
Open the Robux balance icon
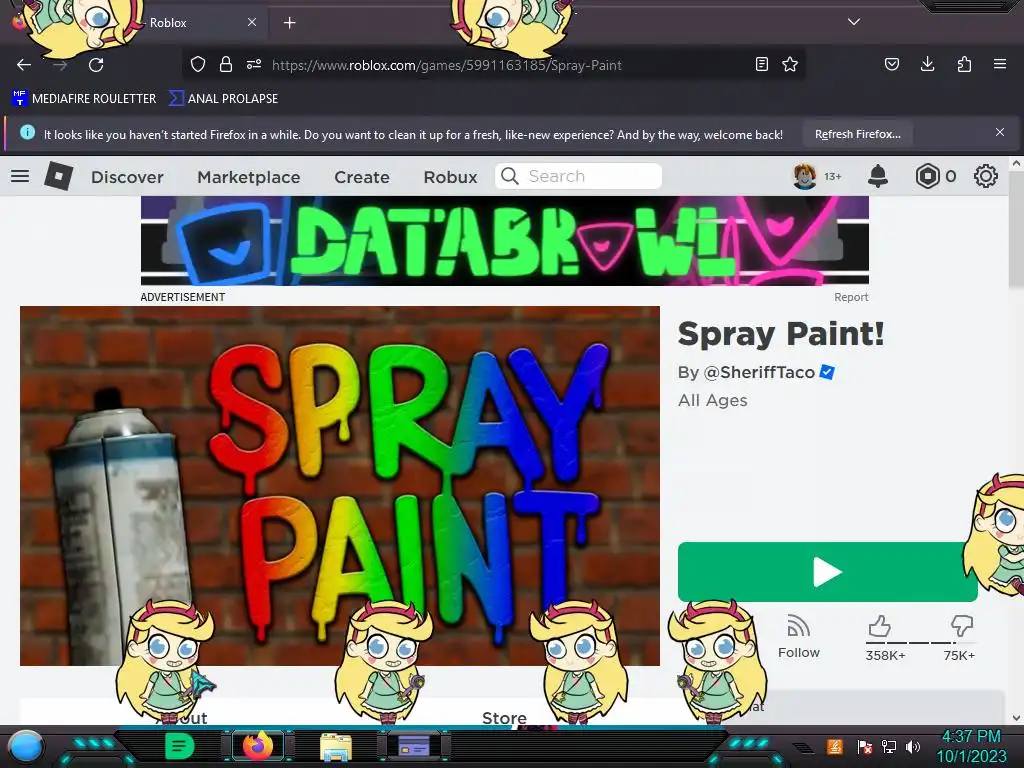tap(927, 176)
